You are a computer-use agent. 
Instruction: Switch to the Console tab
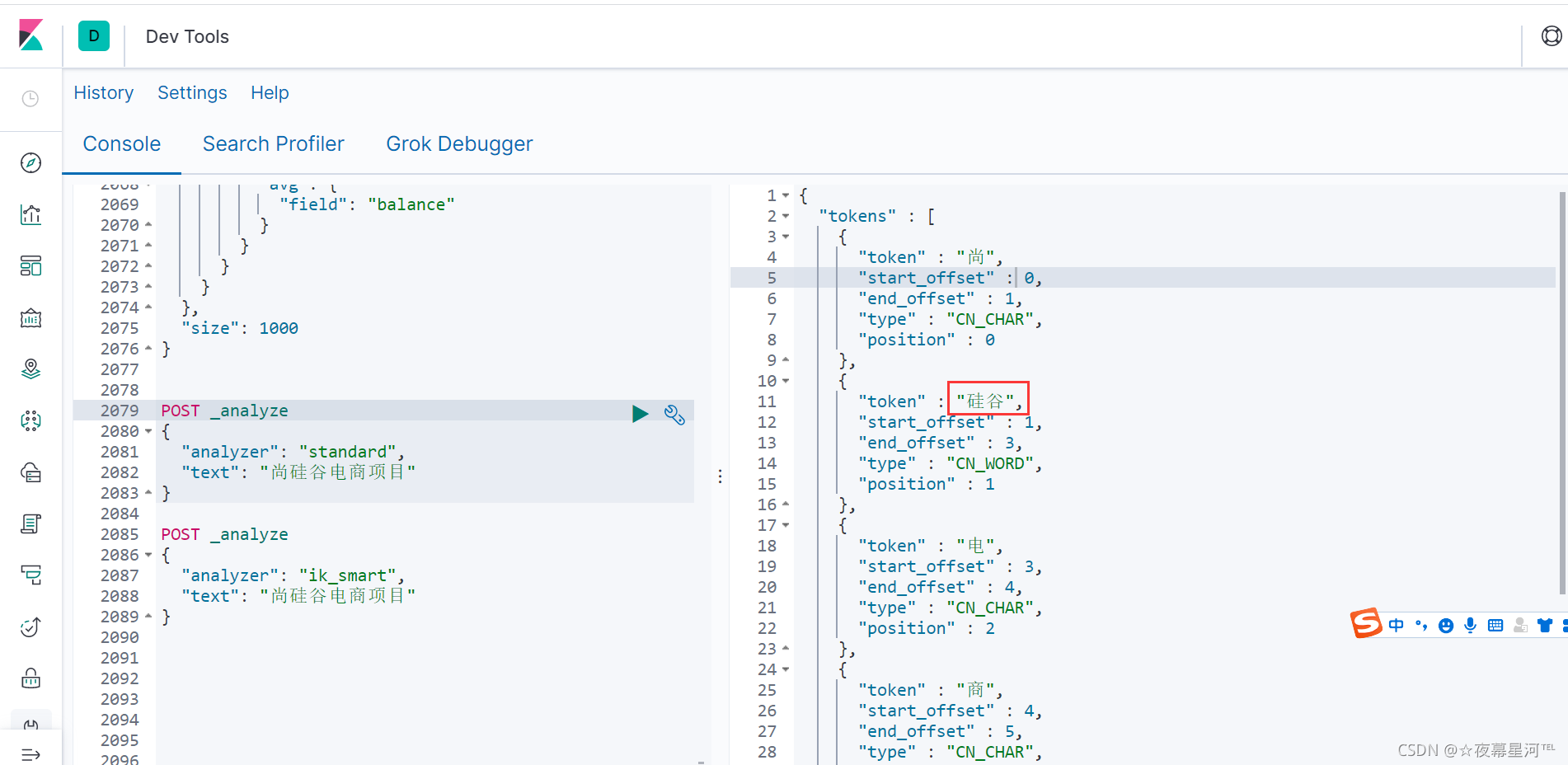(122, 144)
